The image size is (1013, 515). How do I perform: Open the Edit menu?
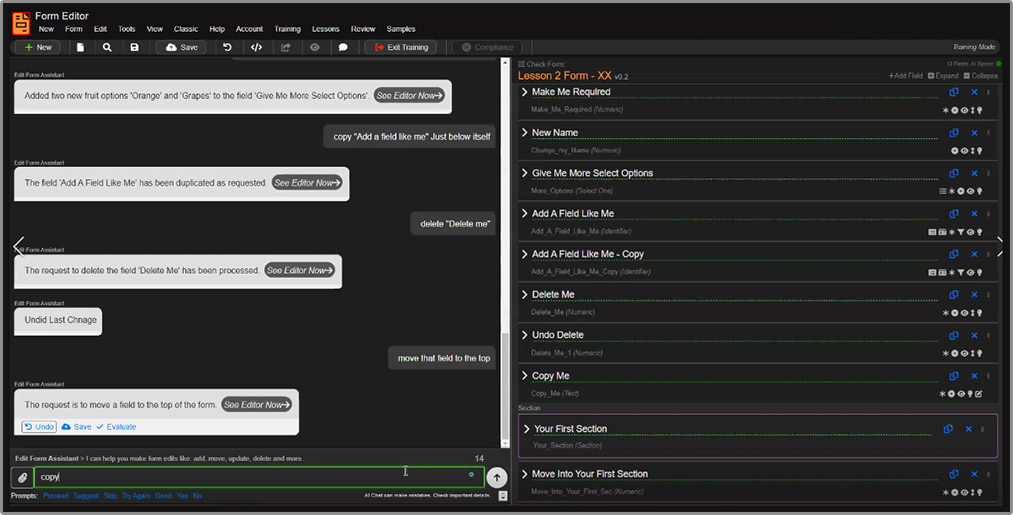click(100, 29)
